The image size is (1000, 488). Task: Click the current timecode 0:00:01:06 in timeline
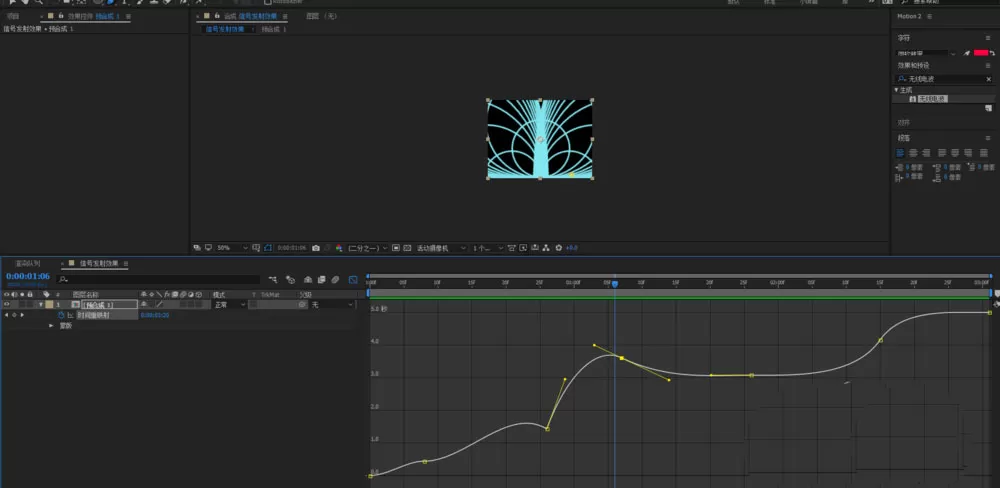[28, 276]
